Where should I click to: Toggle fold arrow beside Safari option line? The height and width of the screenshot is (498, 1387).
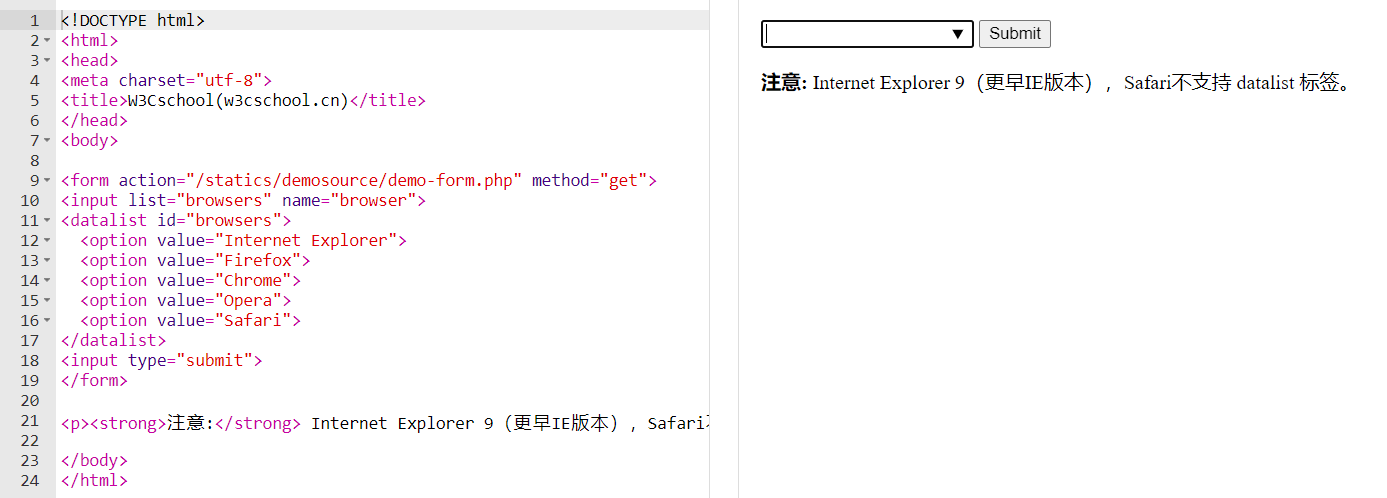coord(47,321)
